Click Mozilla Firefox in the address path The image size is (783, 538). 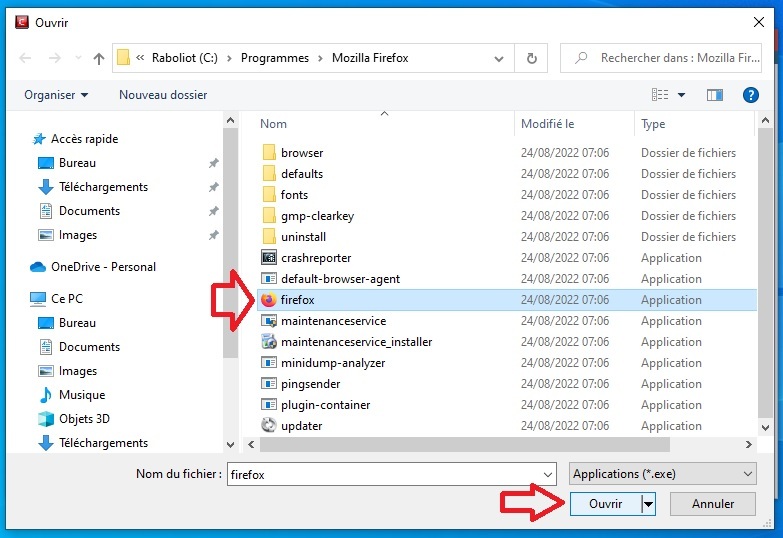point(370,58)
